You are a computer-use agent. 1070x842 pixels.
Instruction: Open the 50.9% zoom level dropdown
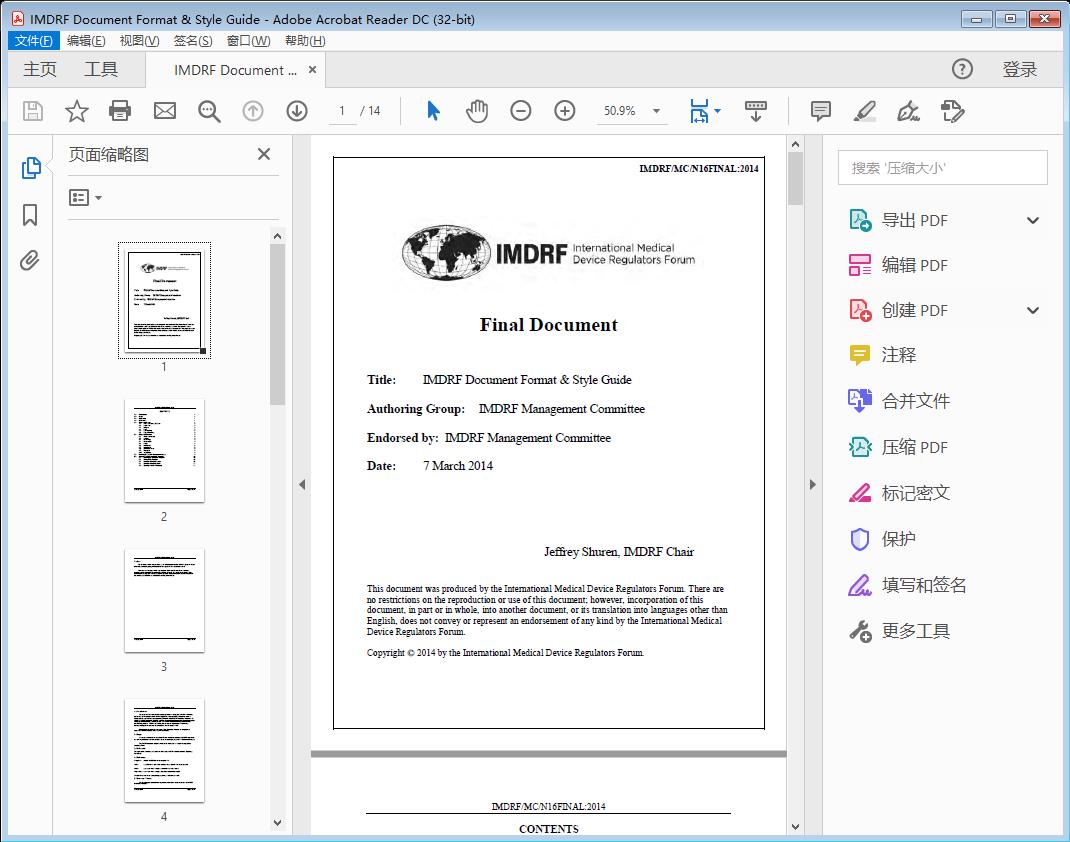pyautogui.click(x=655, y=111)
